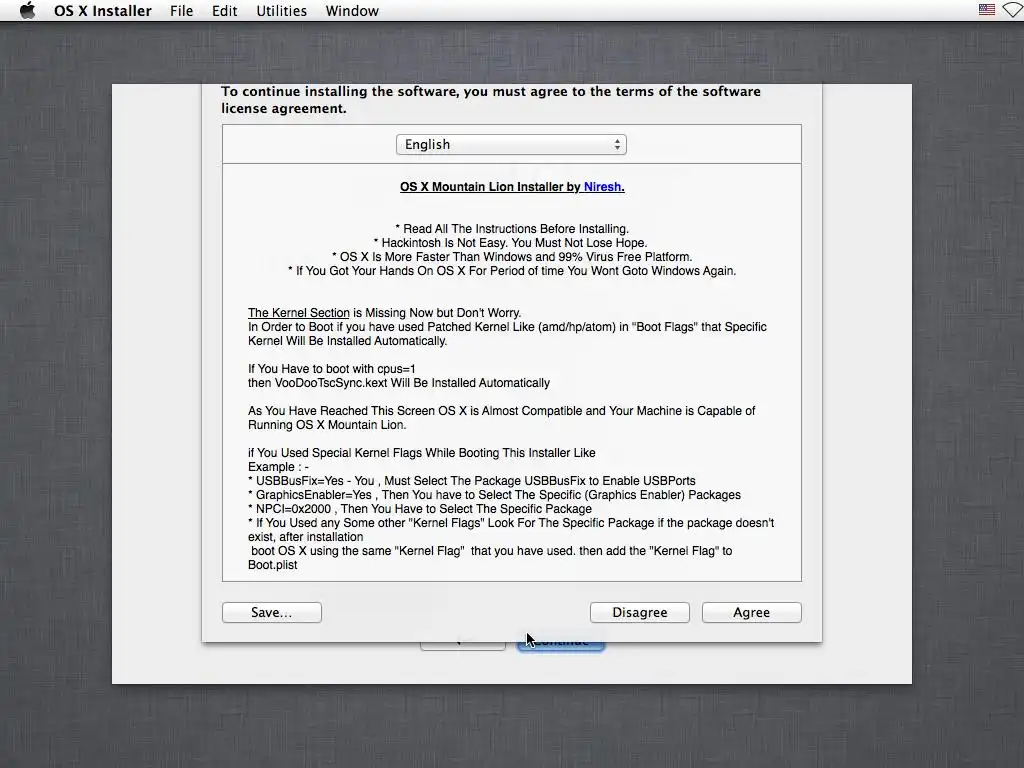Viewport: 1024px width, 768px height.
Task: Click the "Example : -" line
Action: coord(278,467)
